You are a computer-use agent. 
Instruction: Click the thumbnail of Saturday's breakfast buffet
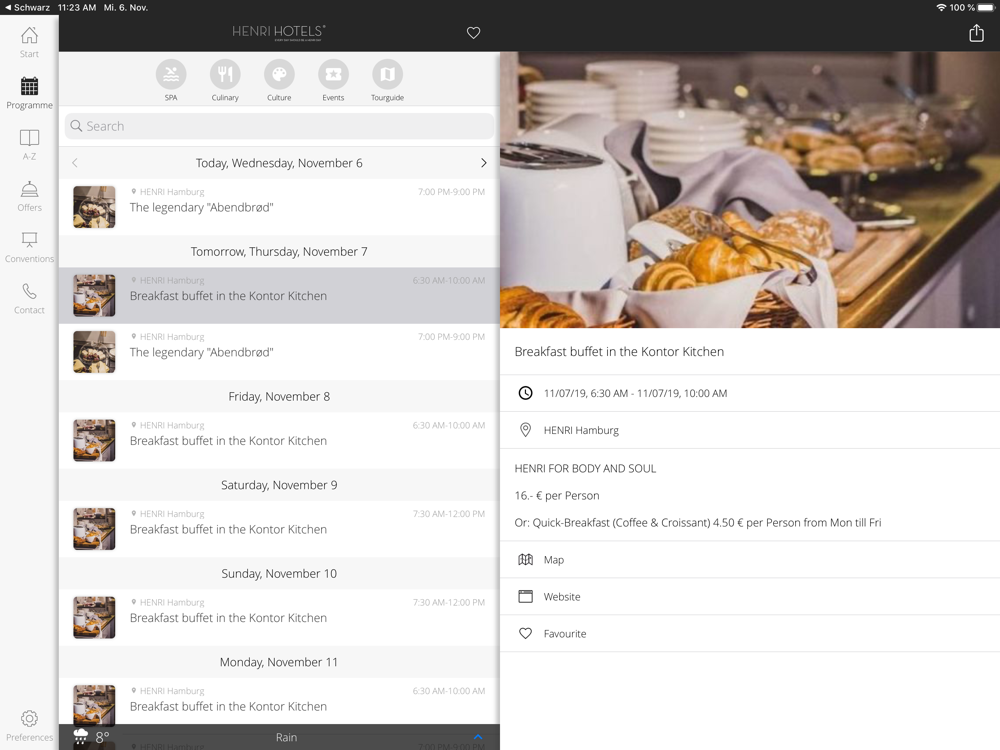pos(94,529)
